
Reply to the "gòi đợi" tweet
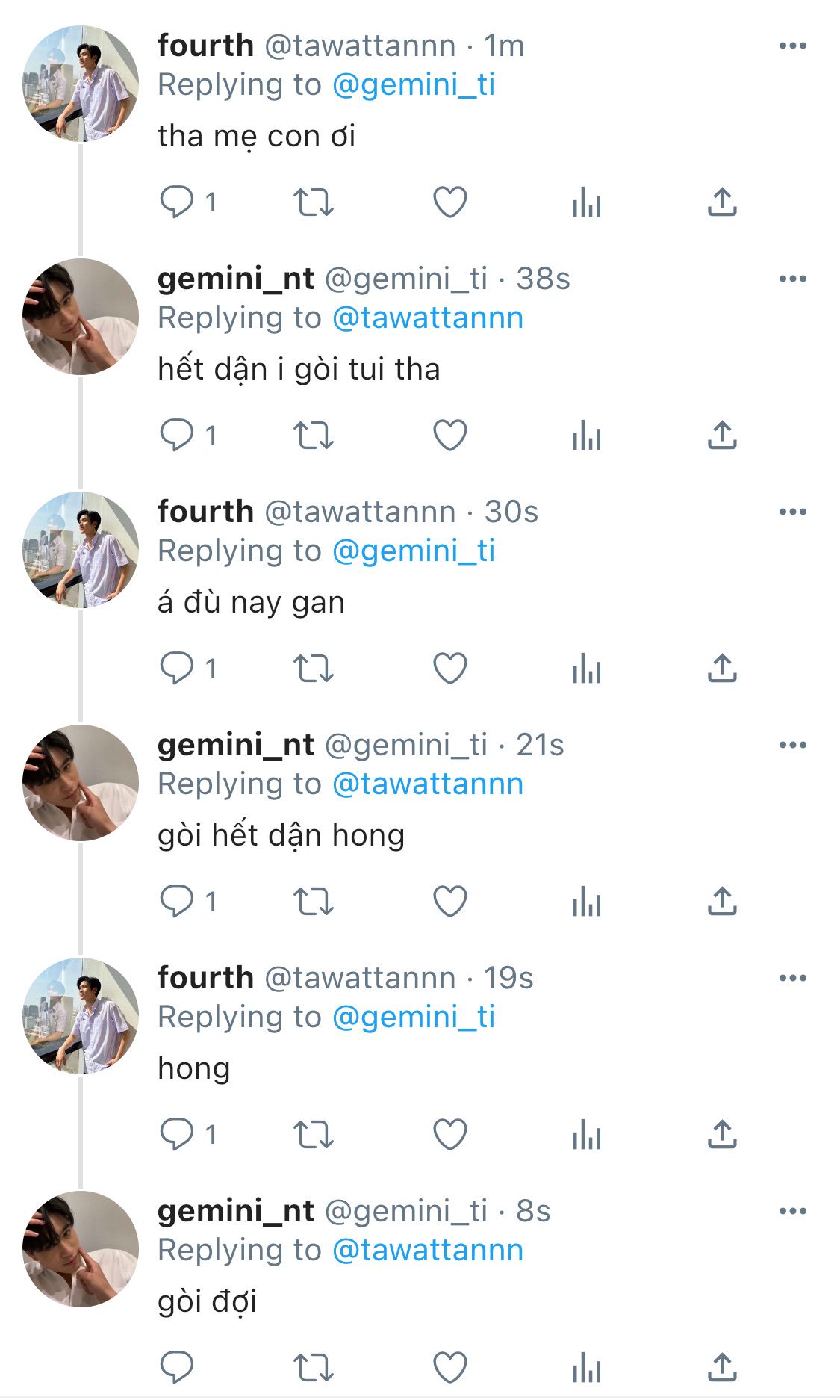[177, 1367]
